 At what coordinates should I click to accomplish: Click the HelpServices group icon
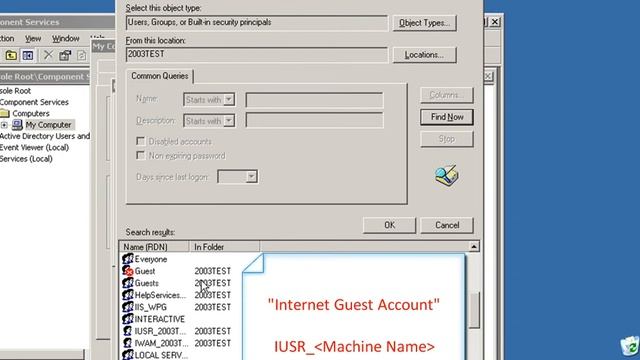click(x=128, y=295)
